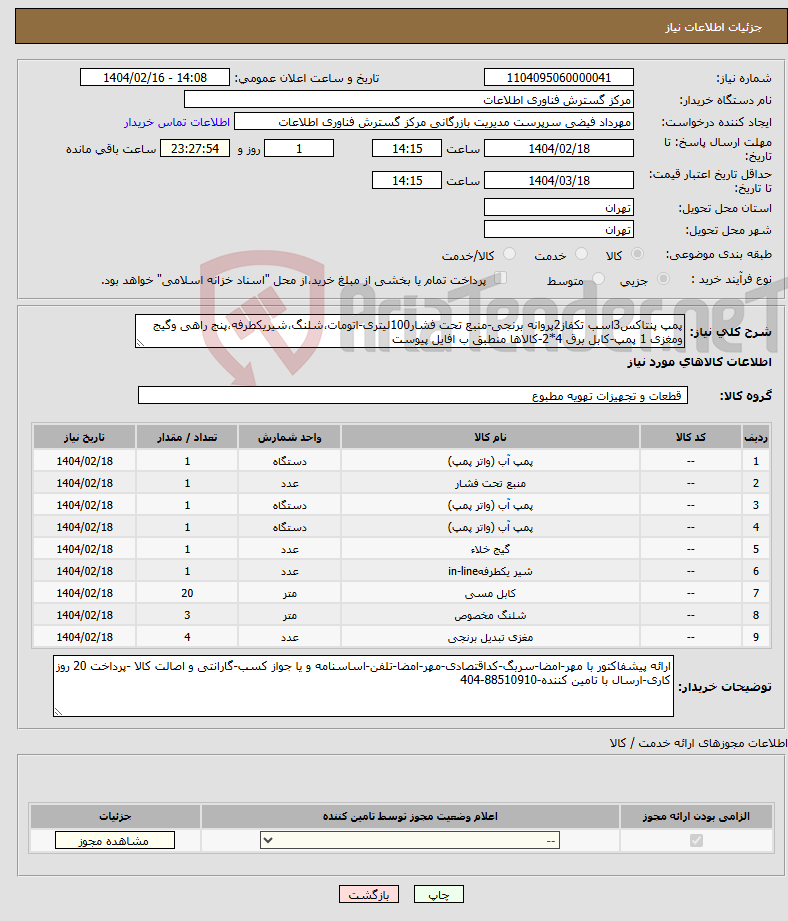Click the جزئیات اطلاعات نیاز page title
The height and width of the screenshot is (921, 788).
(x=713, y=27)
